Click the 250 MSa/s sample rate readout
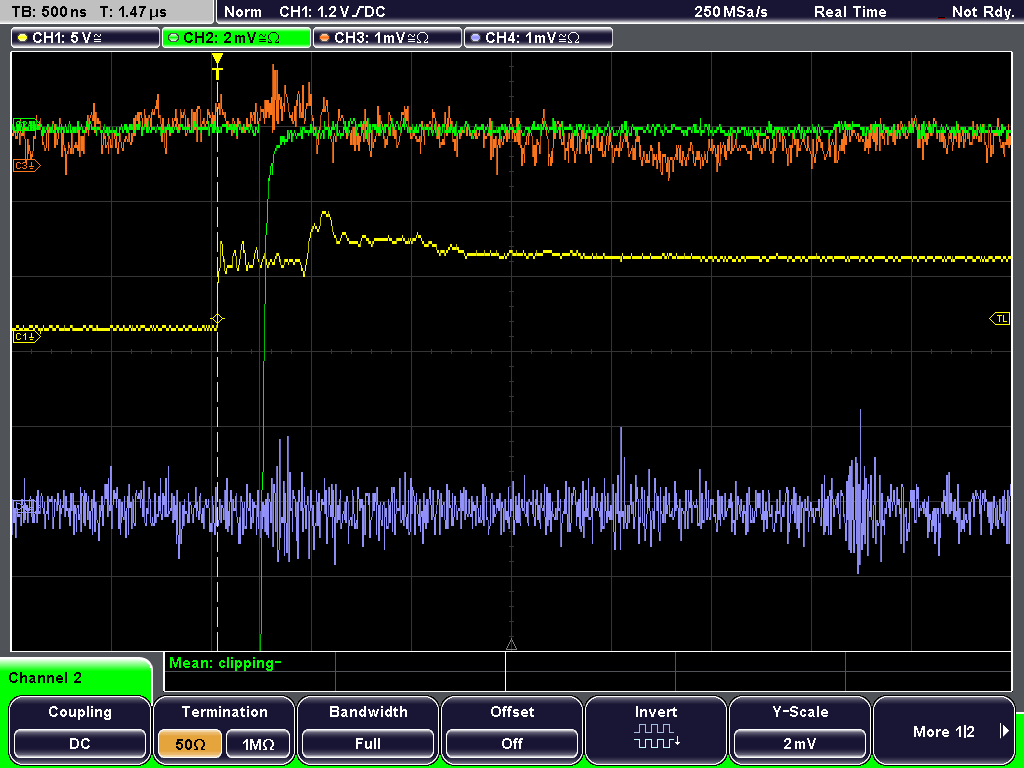1024x768 pixels. (731, 12)
